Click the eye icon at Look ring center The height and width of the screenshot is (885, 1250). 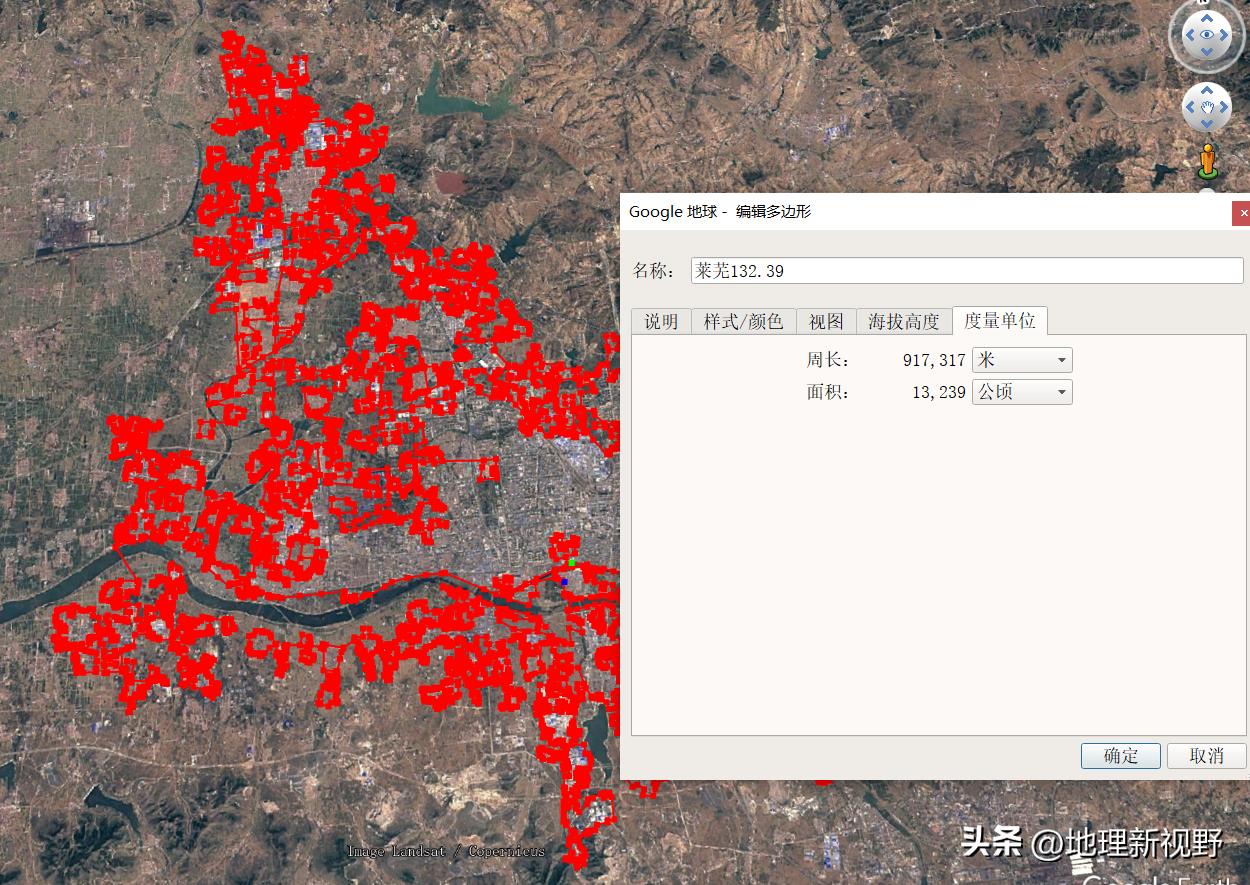[x=1207, y=33]
